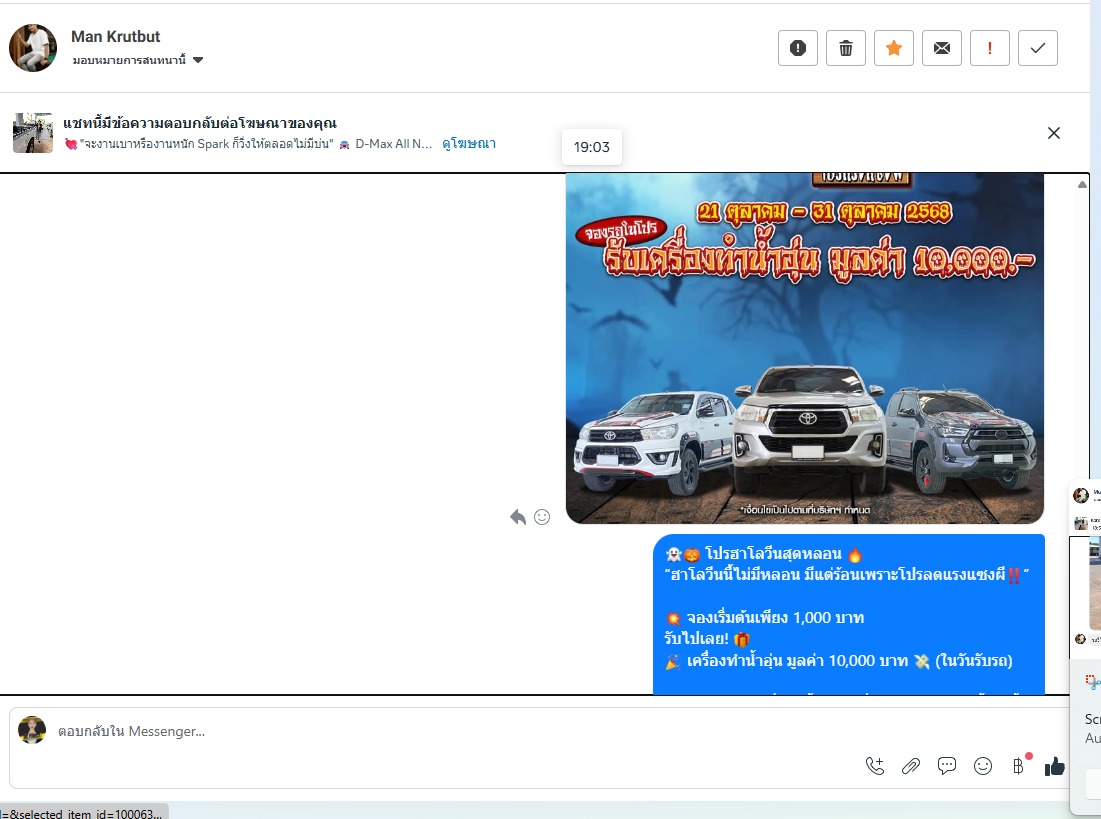Open emoji picker in composer
The image size is (1101, 819).
coord(983,766)
